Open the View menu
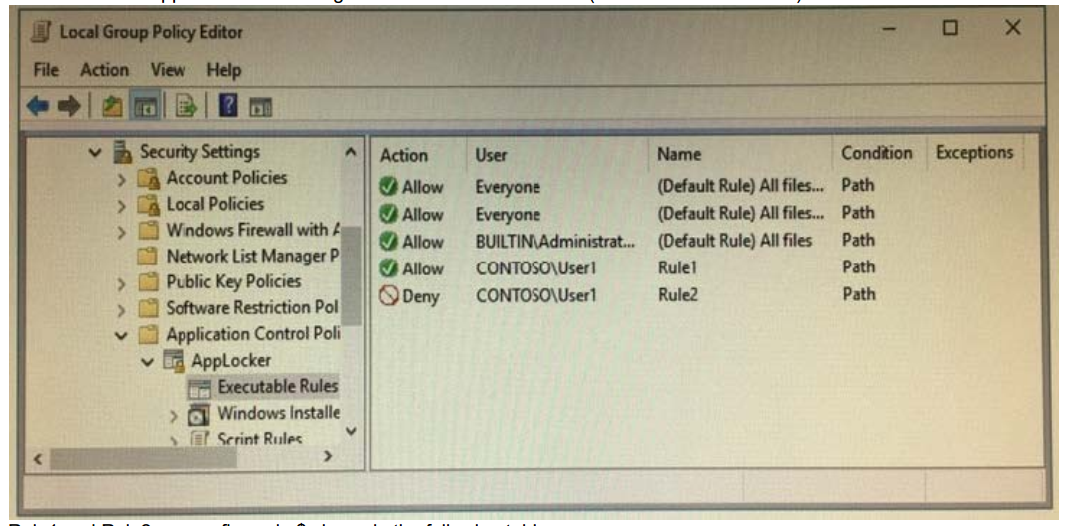 tap(168, 69)
